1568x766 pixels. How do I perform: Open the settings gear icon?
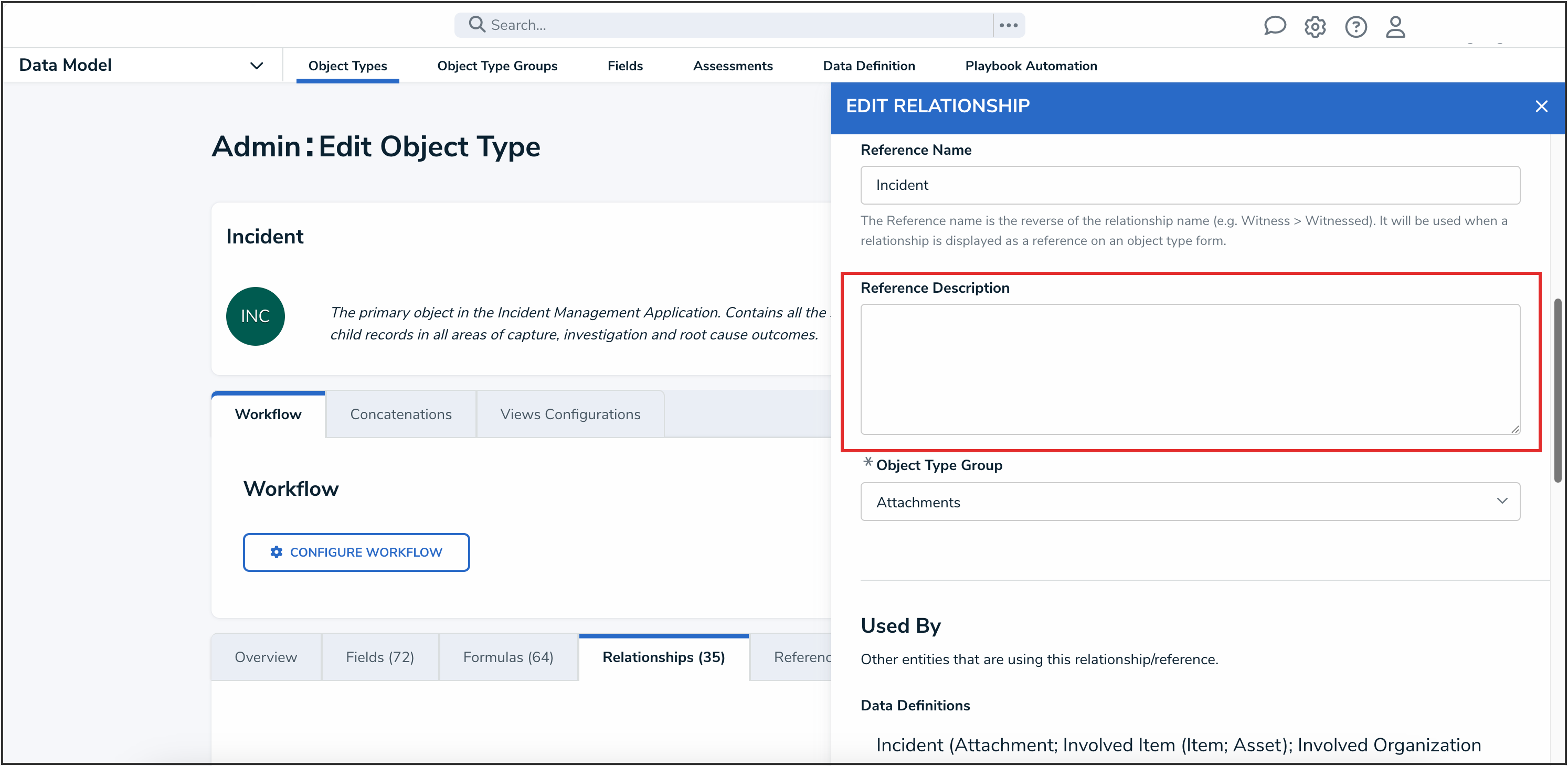coord(1315,26)
